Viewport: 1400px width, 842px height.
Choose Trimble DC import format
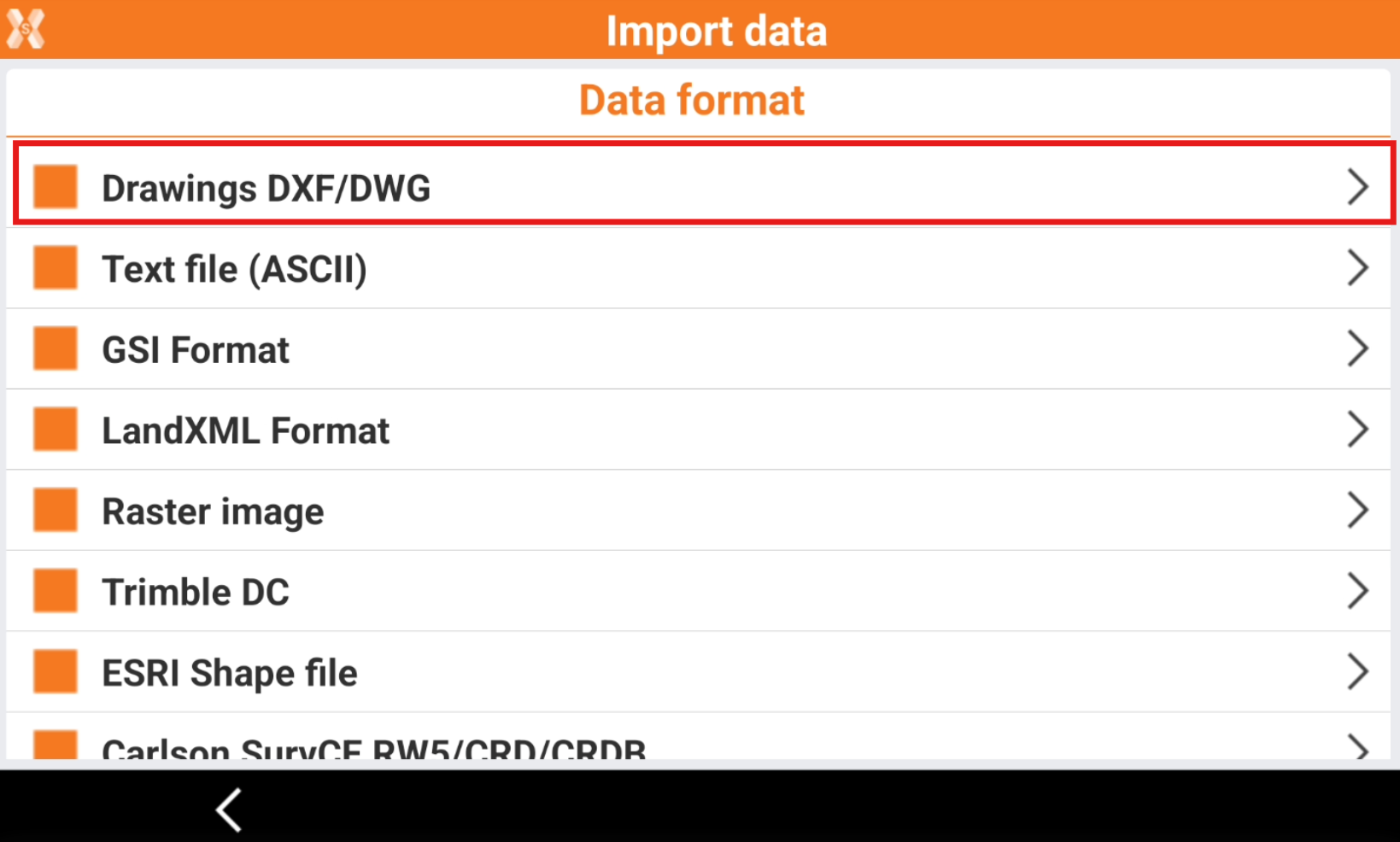(x=196, y=592)
